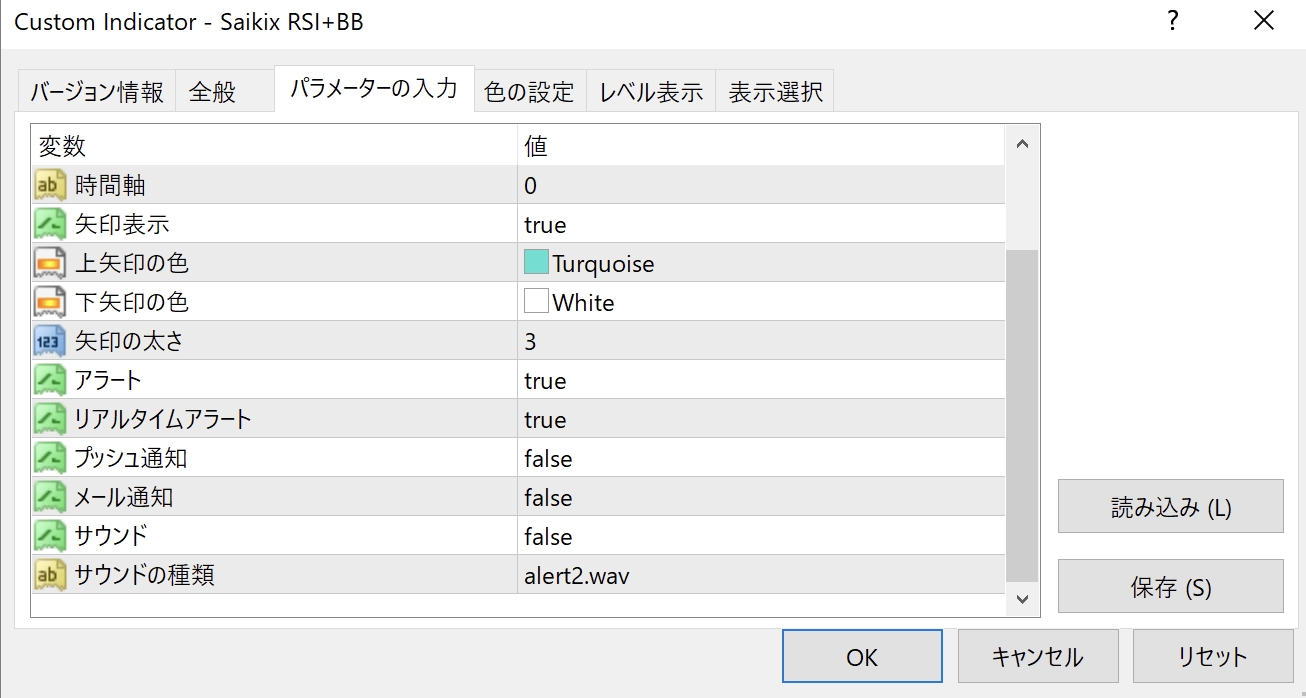Click the 保存 (S) button
Viewport: 1306px width, 698px height.
click(x=1170, y=587)
